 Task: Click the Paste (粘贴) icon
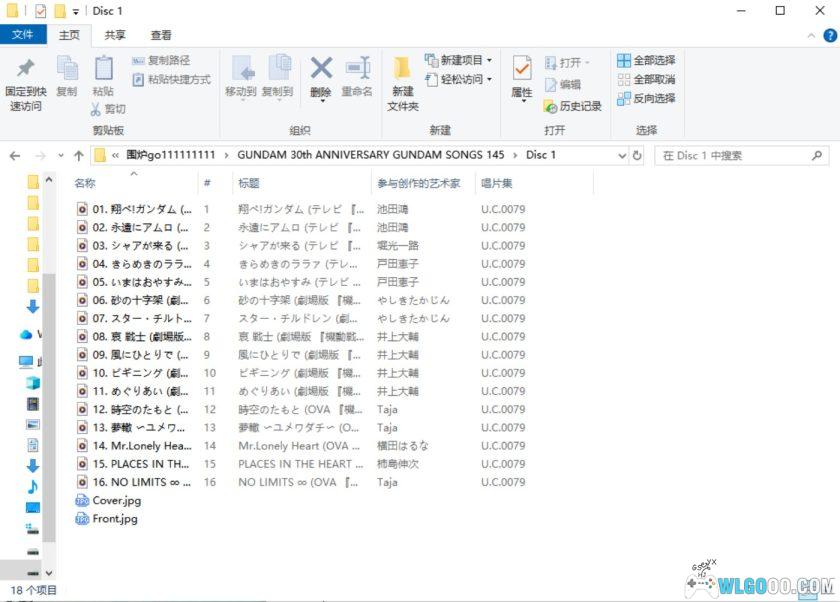104,70
